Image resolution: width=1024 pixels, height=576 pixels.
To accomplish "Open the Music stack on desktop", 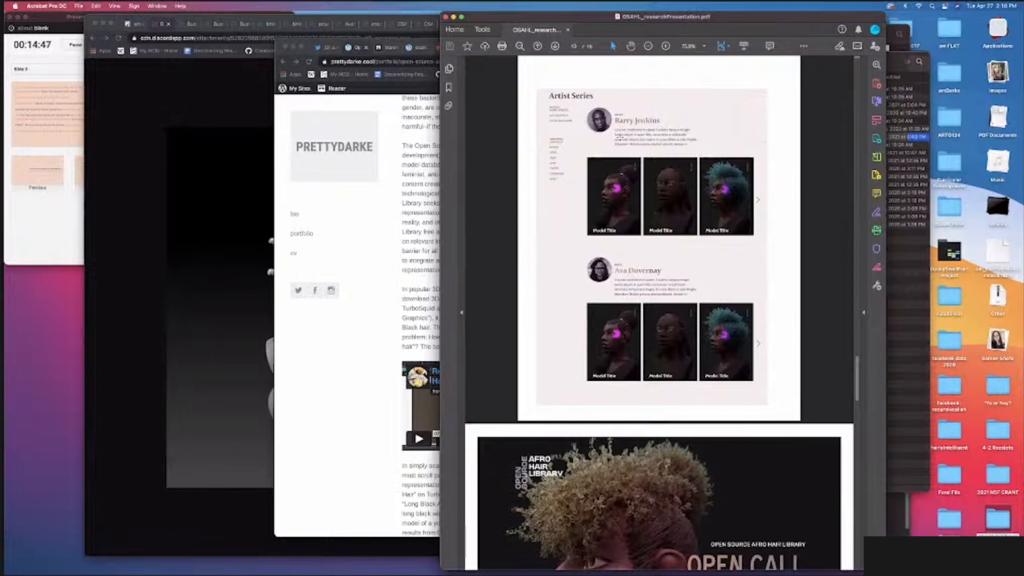I will pos(997,166).
